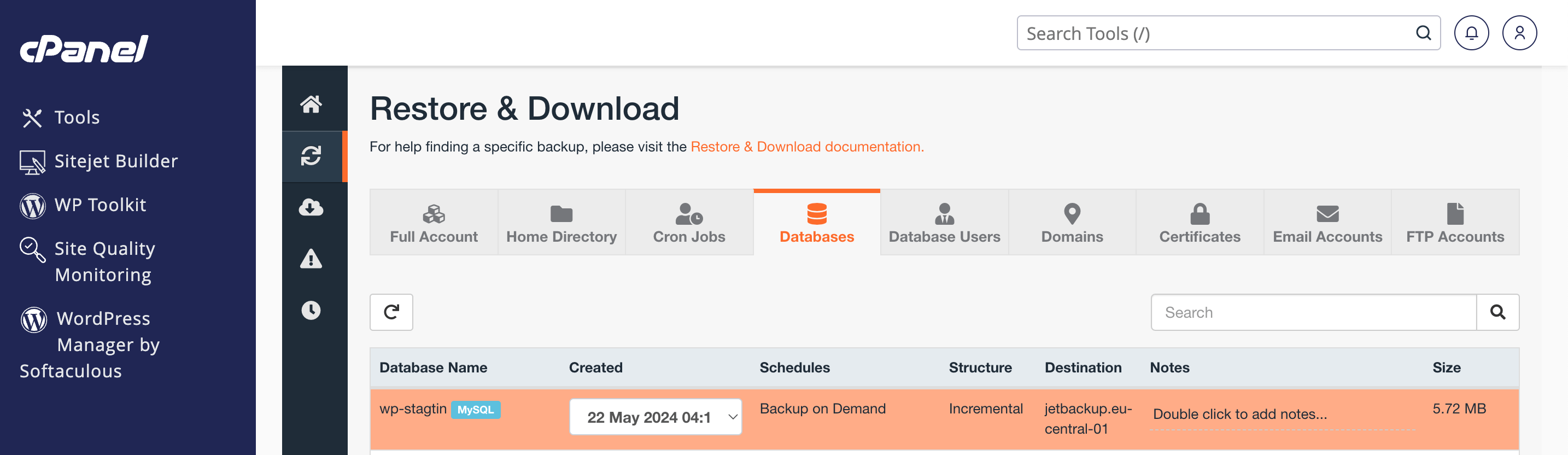Image resolution: width=1568 pixels, height=455 pixels.
Task: Click the clock queue icon in sidebar
Action: point(311,311)
